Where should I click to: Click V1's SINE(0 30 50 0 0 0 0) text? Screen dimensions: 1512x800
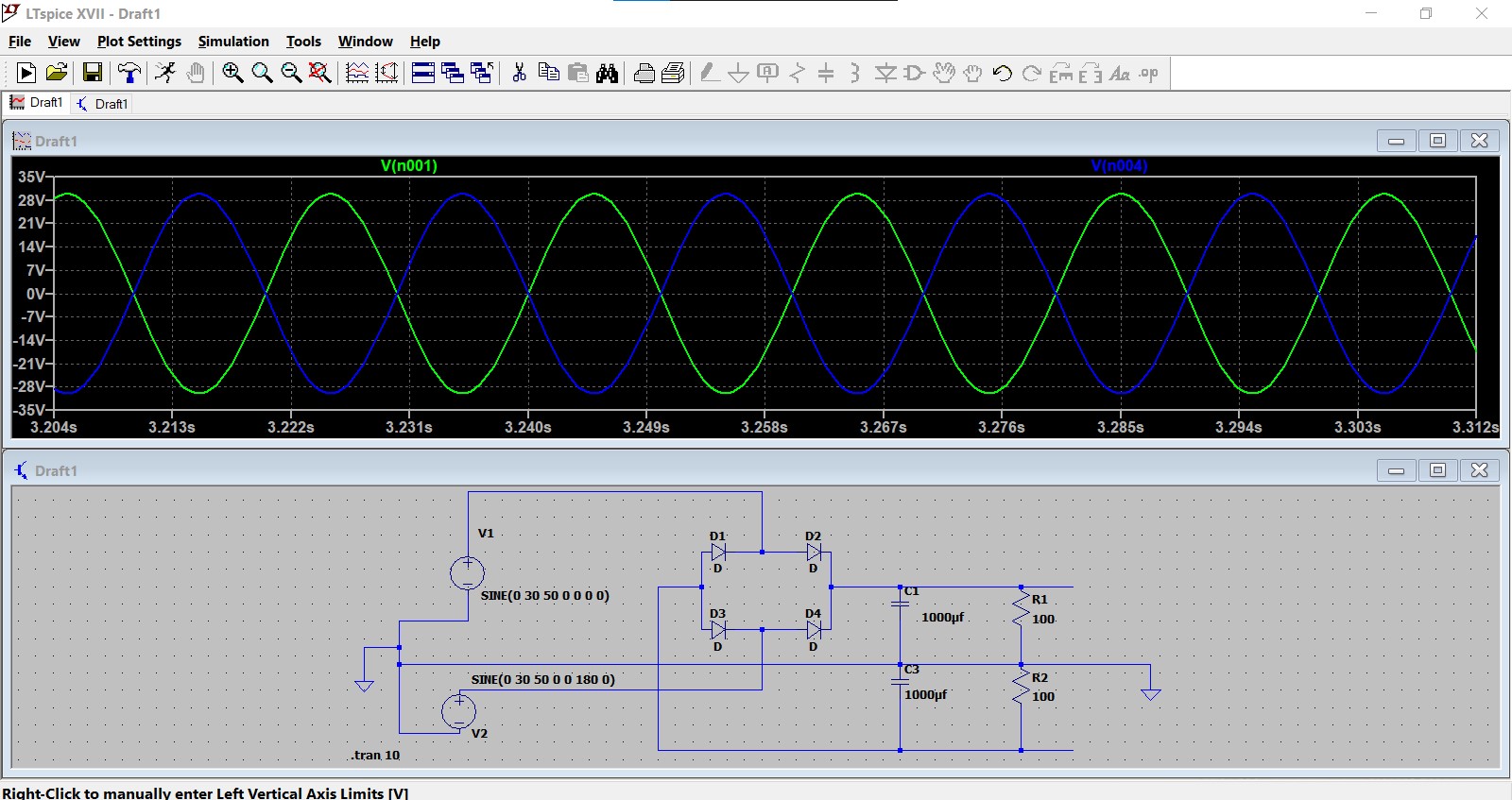click(545, 596)
